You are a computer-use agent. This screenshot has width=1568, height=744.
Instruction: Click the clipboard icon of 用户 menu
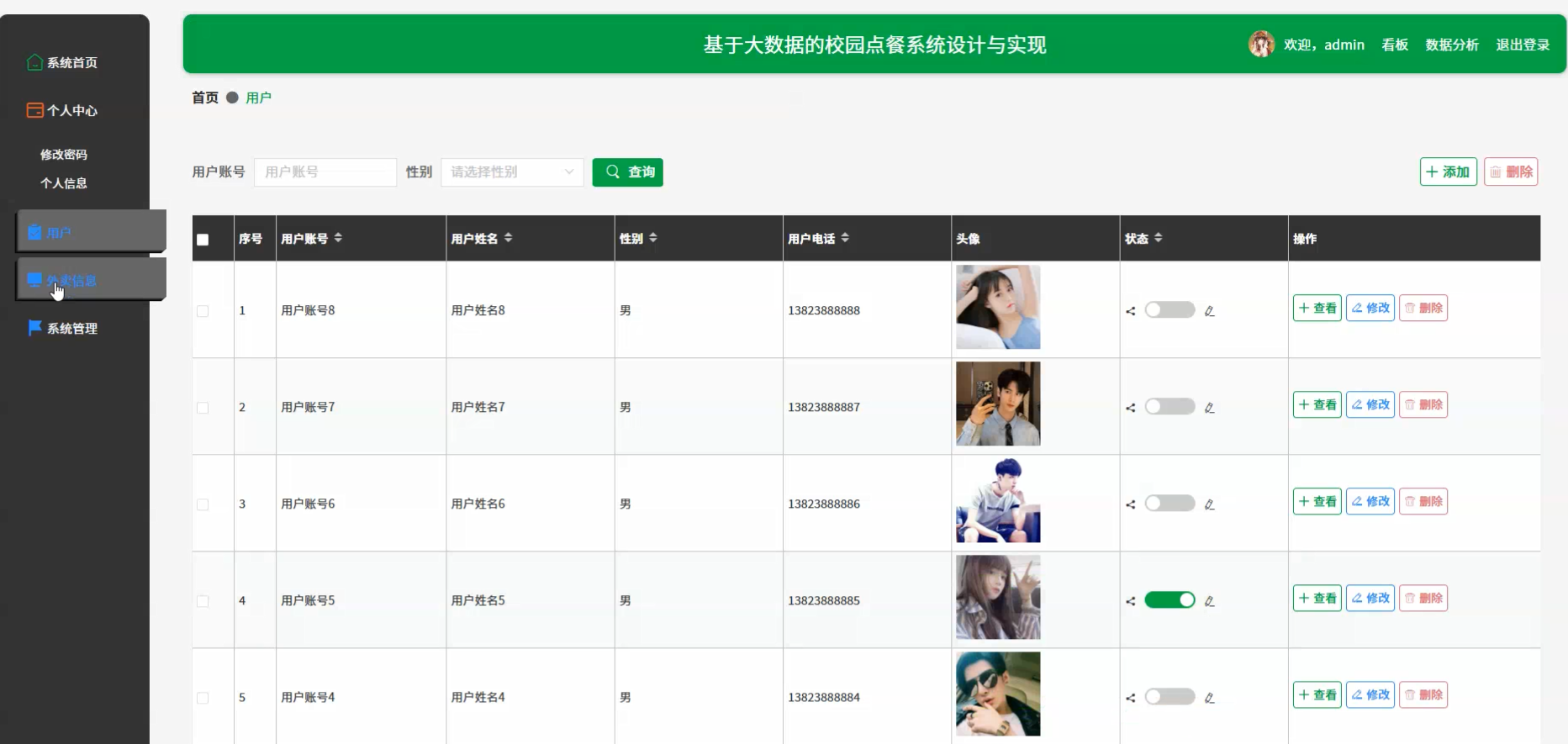(34, 232)
